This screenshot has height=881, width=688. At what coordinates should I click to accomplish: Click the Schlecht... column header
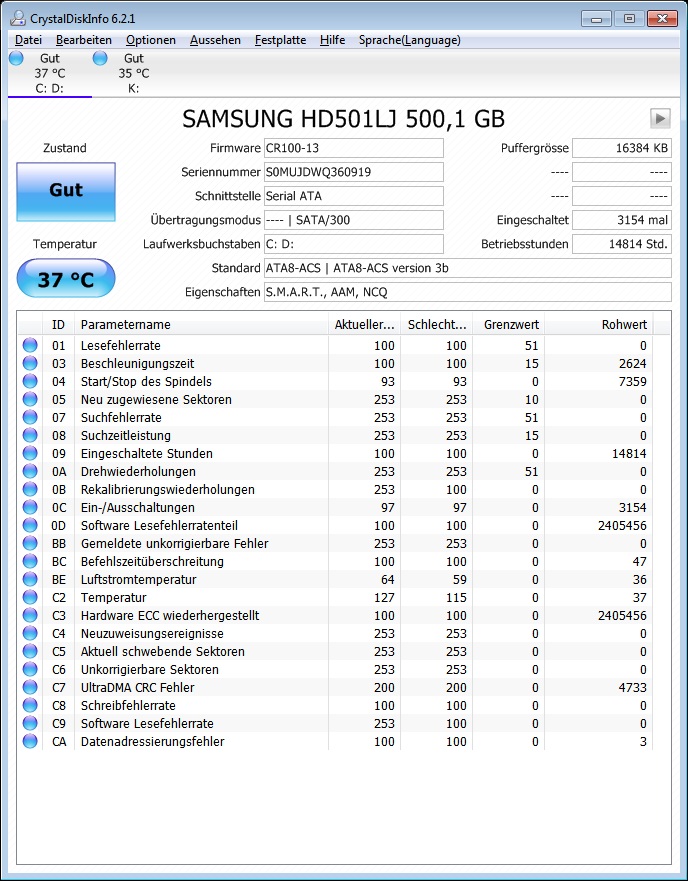point(436,324)
